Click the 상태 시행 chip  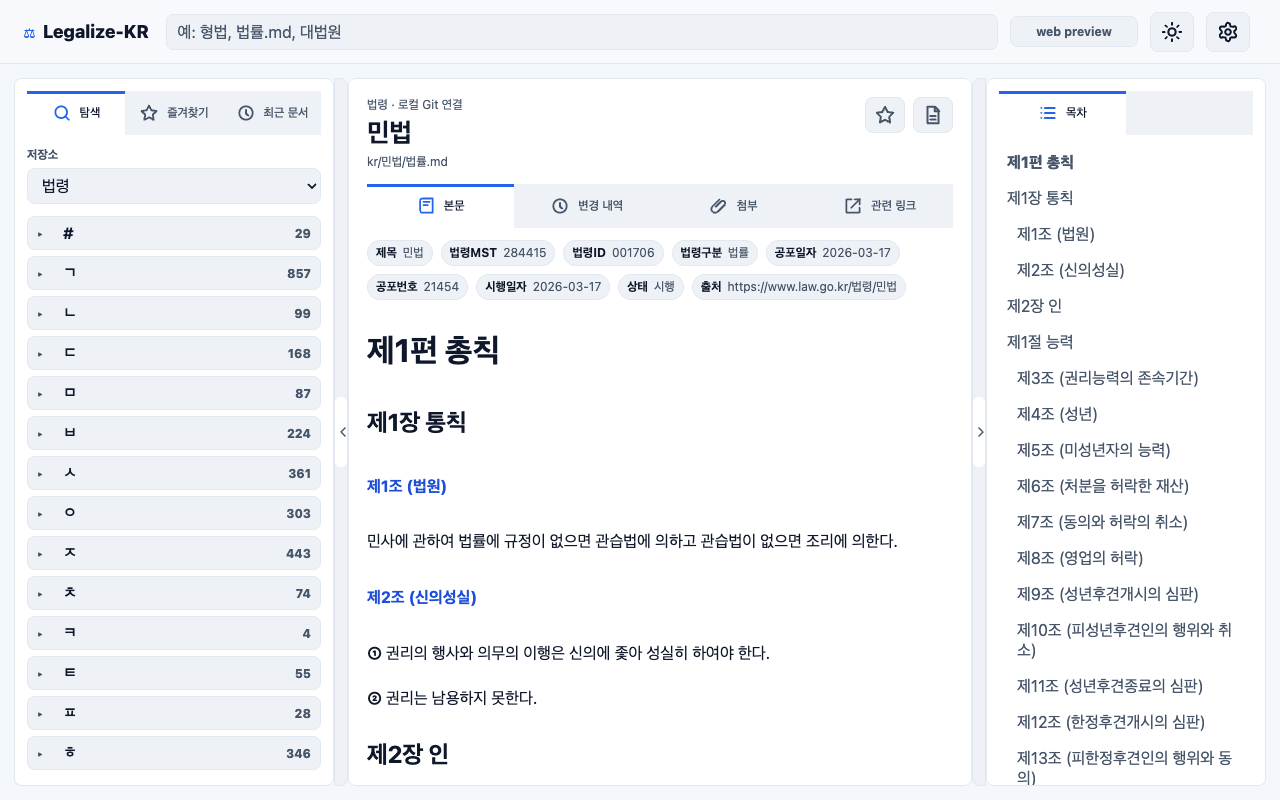coord(651,287)
